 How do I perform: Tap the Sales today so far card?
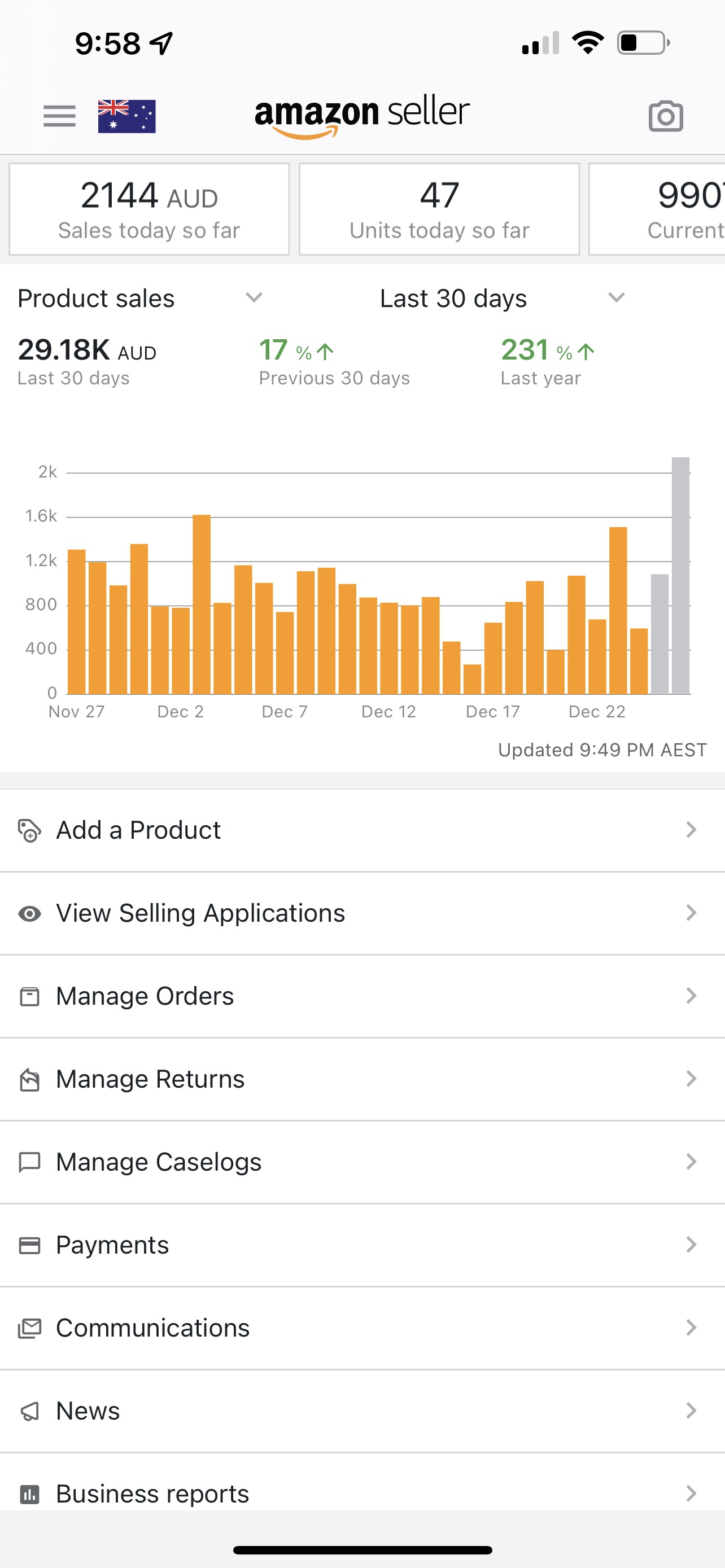(149, 209)
